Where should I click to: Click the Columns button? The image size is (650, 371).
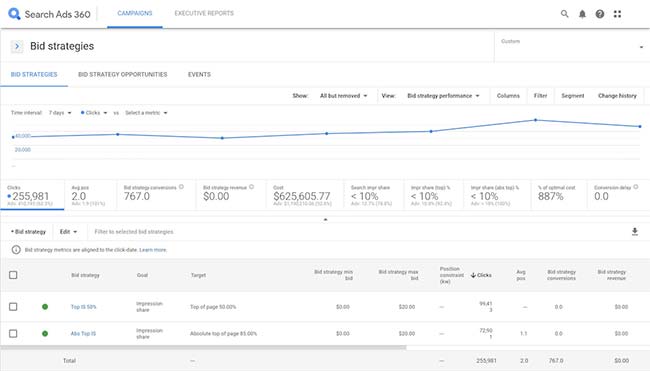508,96
